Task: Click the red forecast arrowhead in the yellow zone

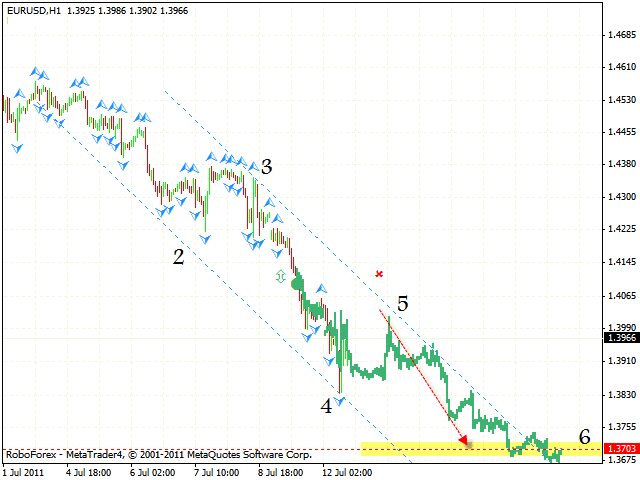Action: coord(464,440)
